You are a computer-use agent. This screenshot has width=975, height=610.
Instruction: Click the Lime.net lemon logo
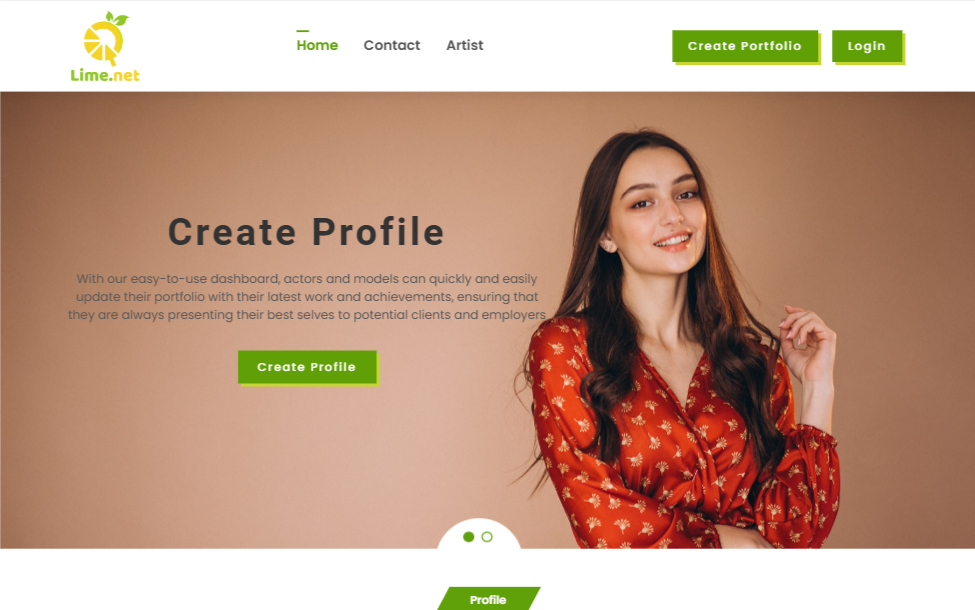(105, 47)
